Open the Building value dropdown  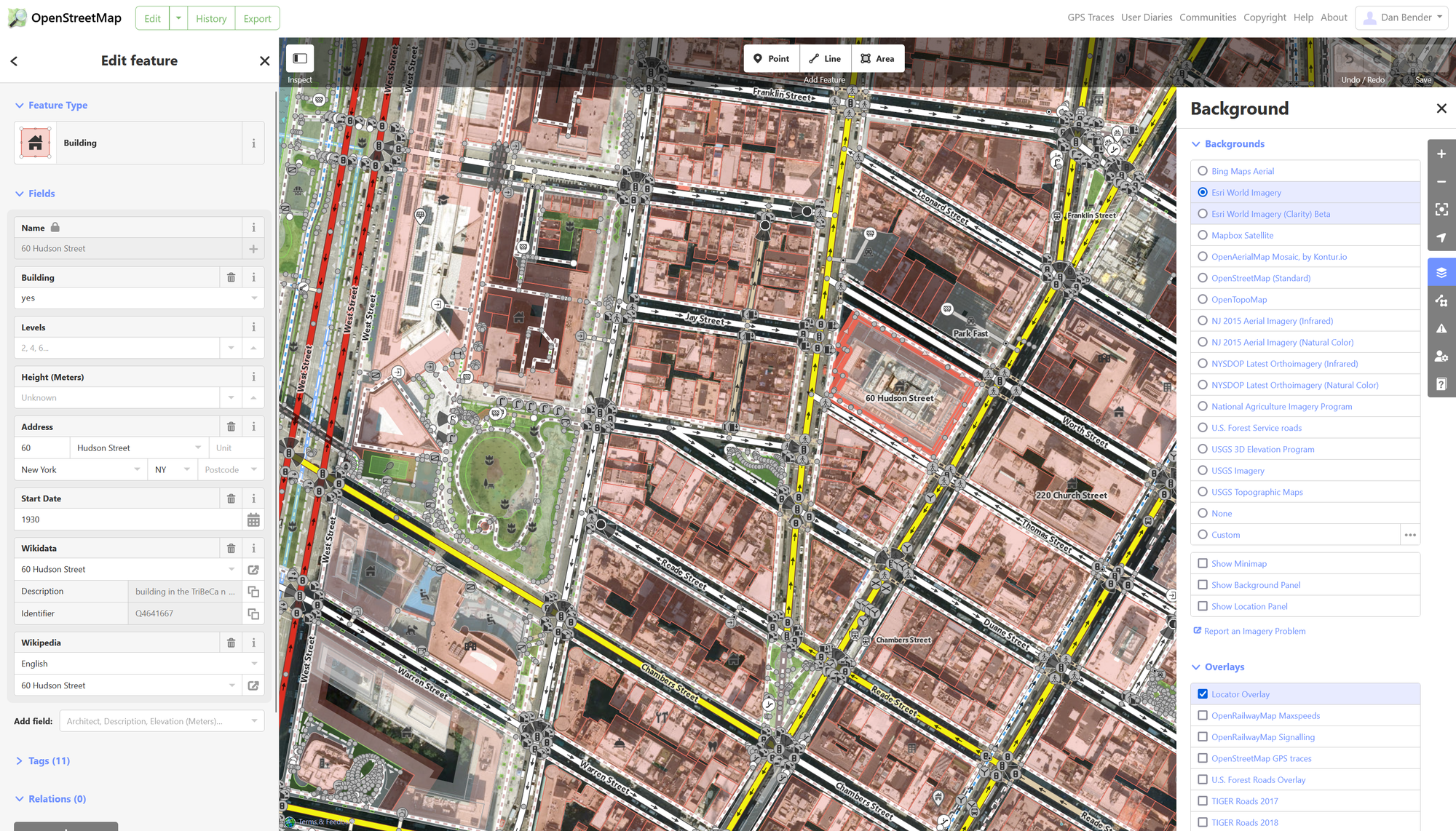254,298
